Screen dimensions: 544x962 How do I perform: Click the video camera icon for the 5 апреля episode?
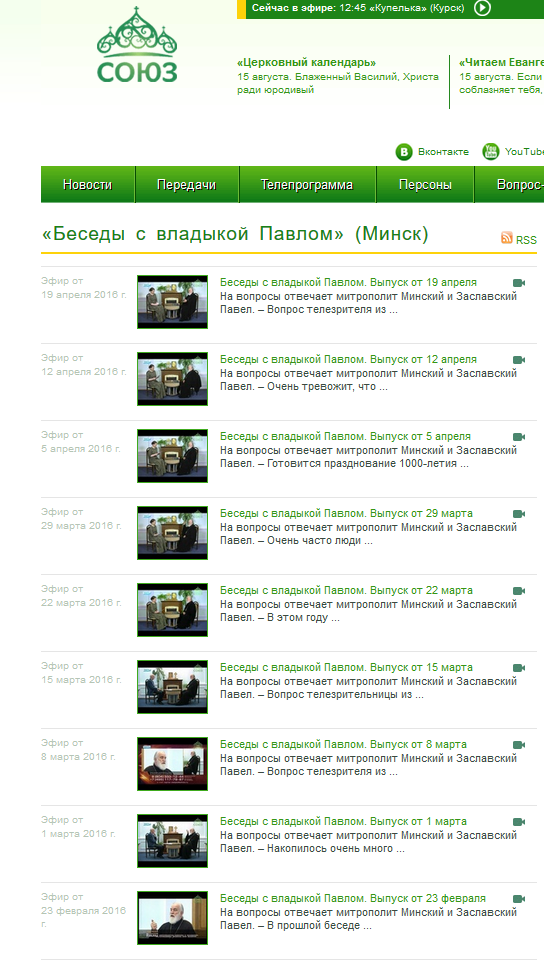pos(519,437)
